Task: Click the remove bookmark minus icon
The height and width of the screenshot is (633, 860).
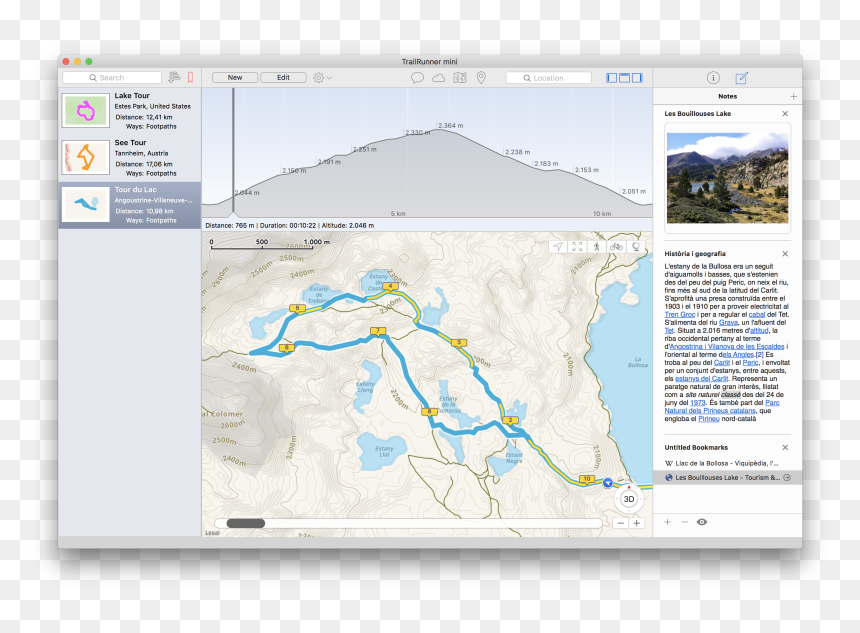Action: tap(684, 522)
